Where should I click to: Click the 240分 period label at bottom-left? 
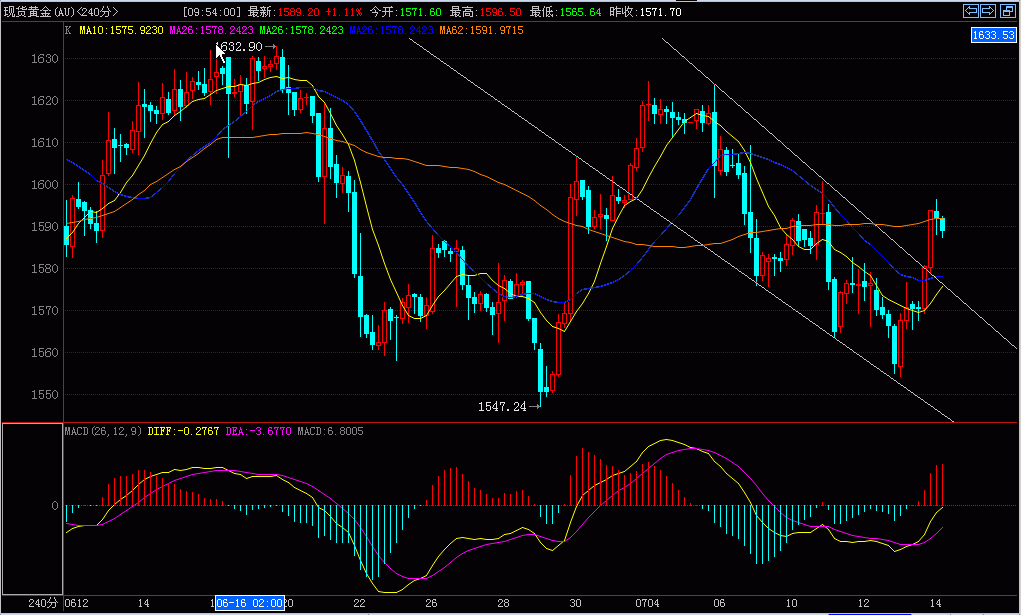44,603
